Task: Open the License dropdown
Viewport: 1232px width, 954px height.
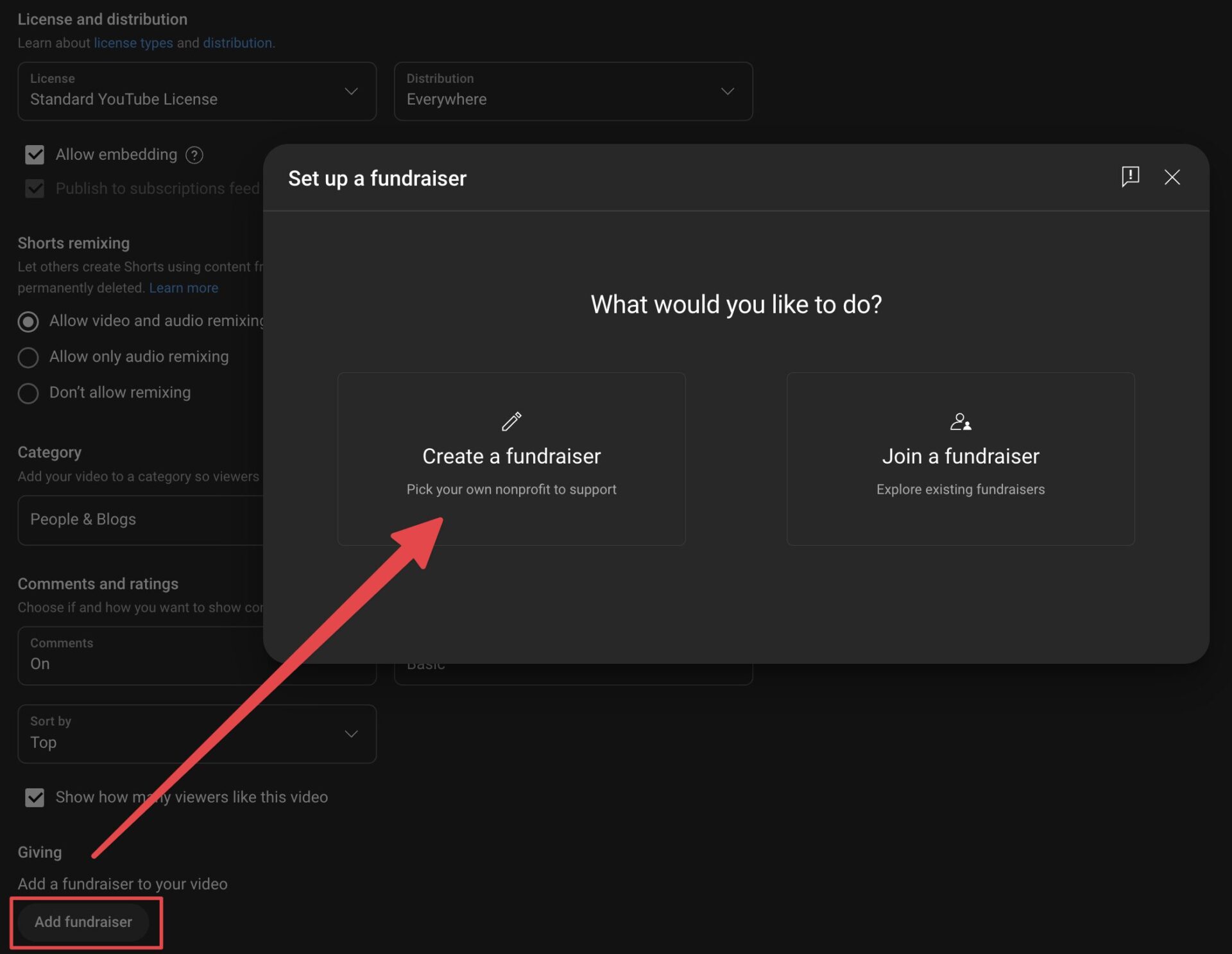Action: point(196,91)
